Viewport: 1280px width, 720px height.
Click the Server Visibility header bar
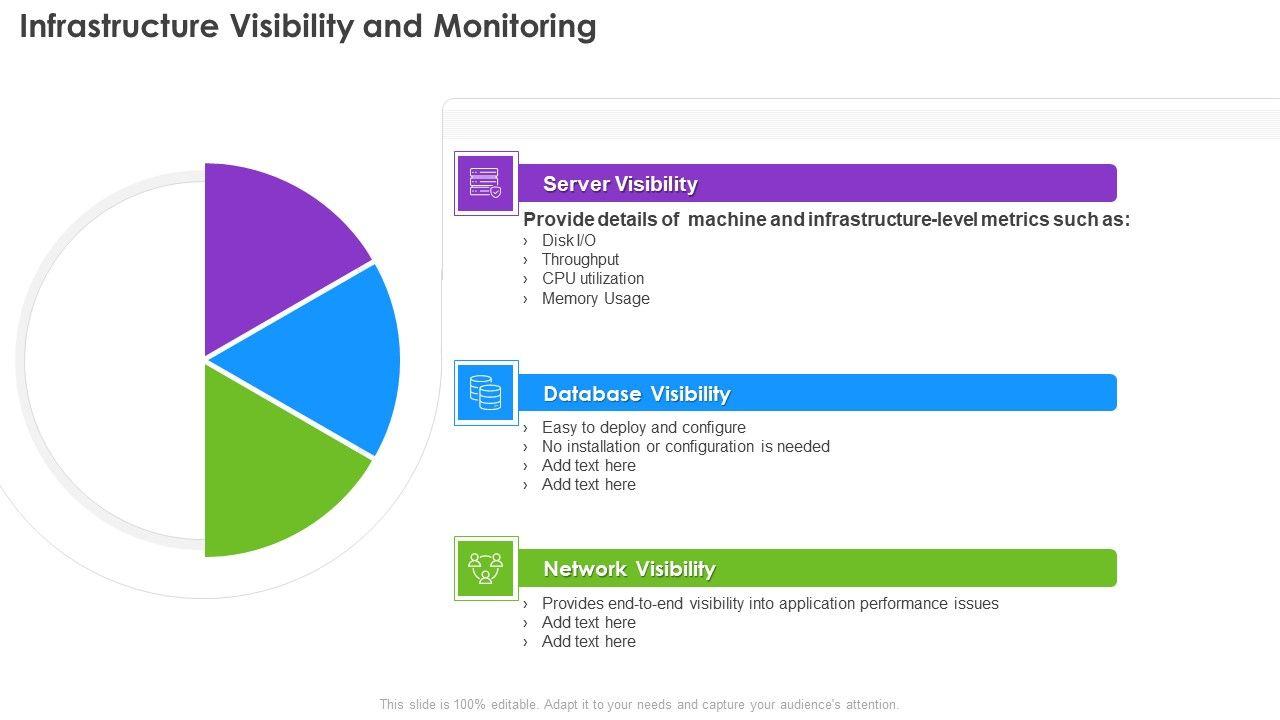point(815,184)
